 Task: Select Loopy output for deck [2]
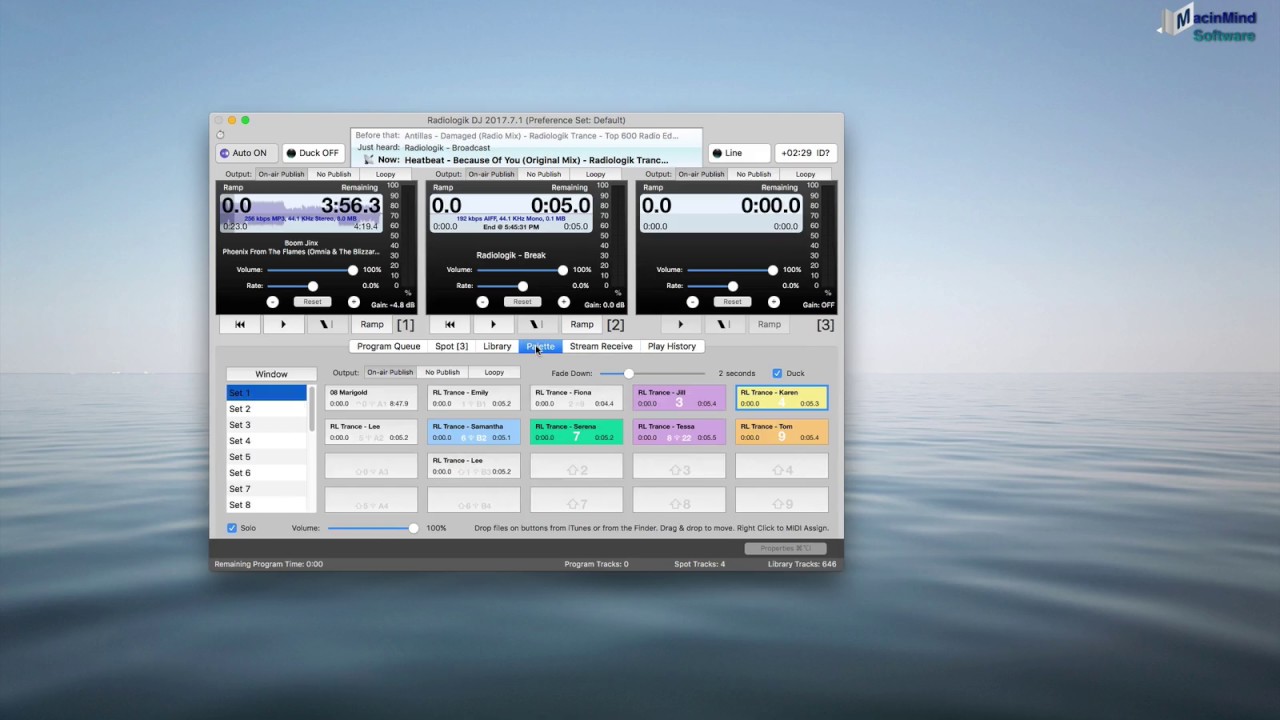(596, 174)
